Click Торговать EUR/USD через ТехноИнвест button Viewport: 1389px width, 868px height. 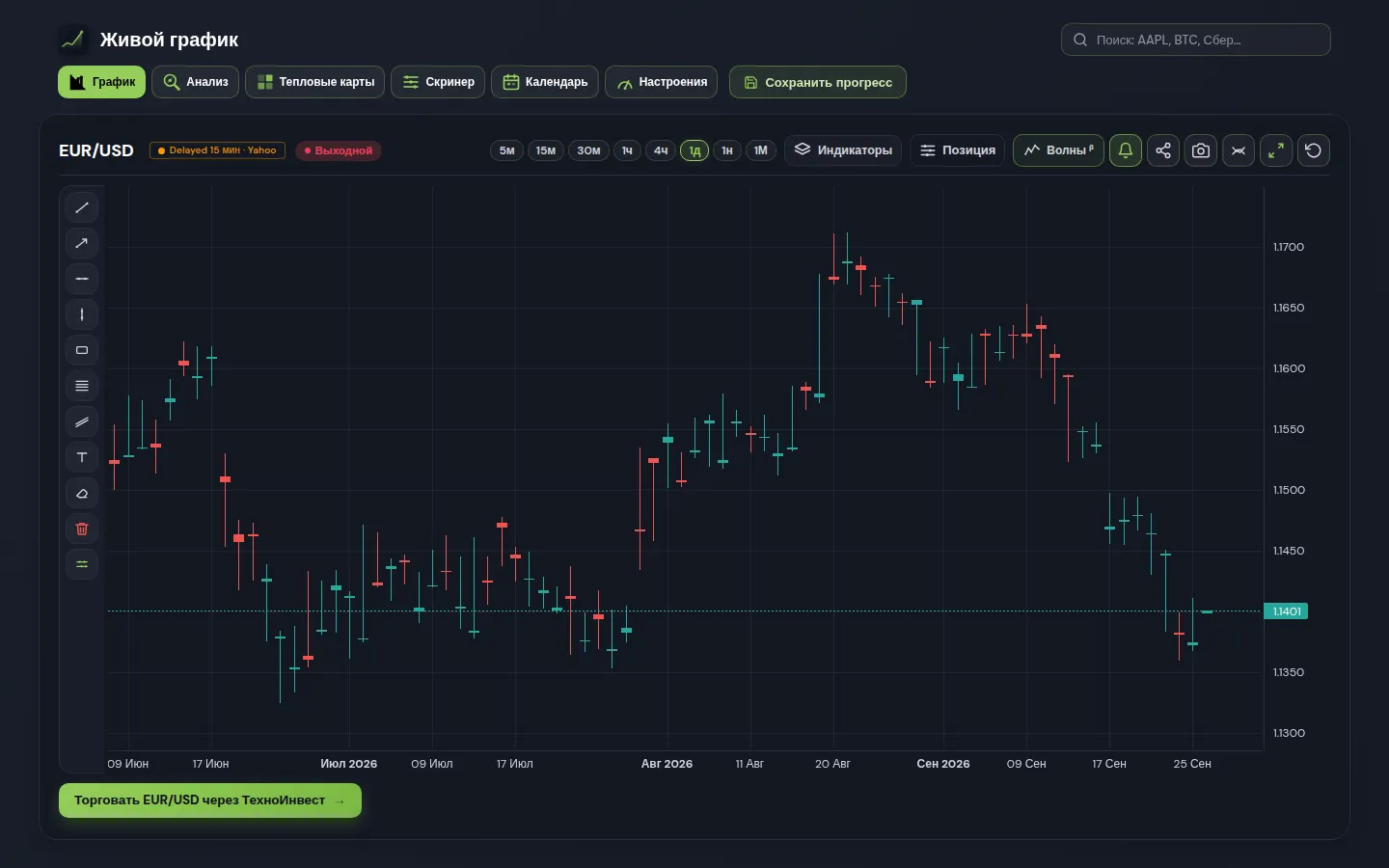point(210,800)
